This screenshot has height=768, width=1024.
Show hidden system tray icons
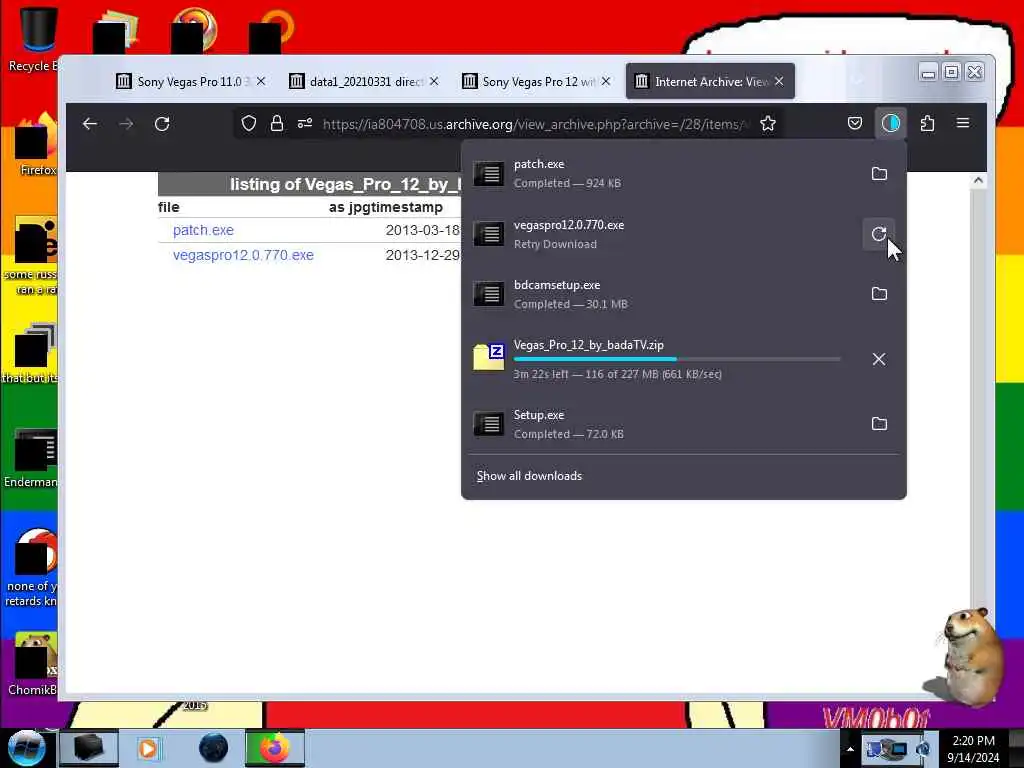tap(850, 749)
